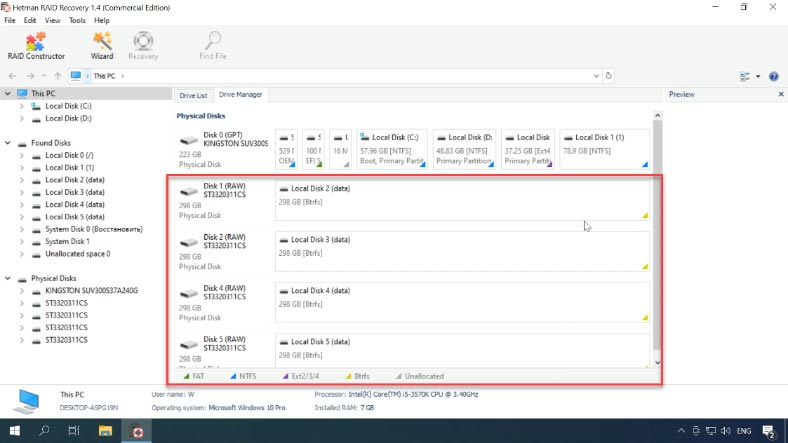Select Disk 5 (RAW) drive icon
The width and height of the screenshot is (788, 443).
point(189,344)
